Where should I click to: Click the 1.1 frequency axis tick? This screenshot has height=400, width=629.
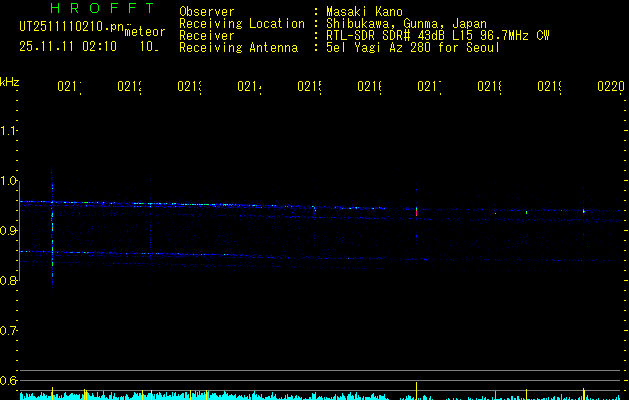tap(9, 131)
